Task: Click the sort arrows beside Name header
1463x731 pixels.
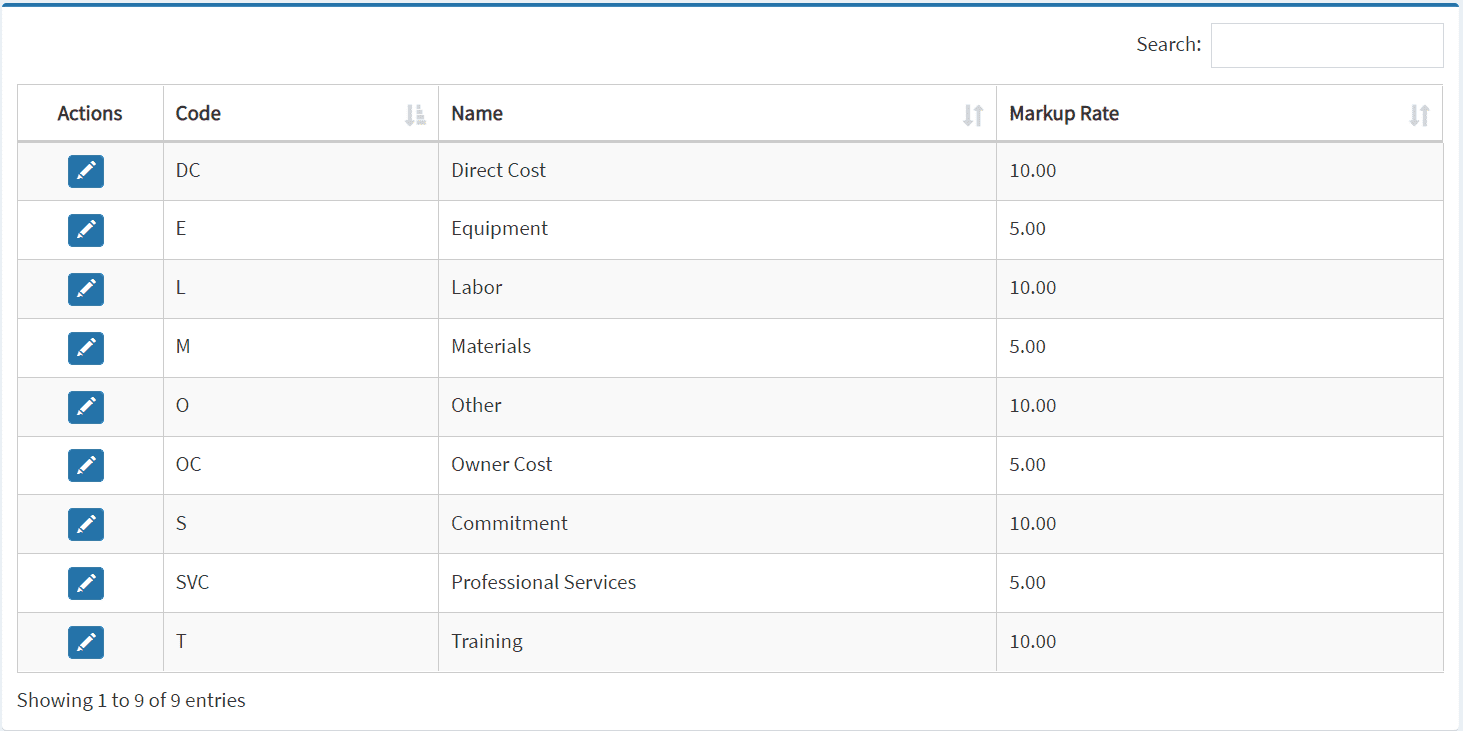Action: coord(972,115)
